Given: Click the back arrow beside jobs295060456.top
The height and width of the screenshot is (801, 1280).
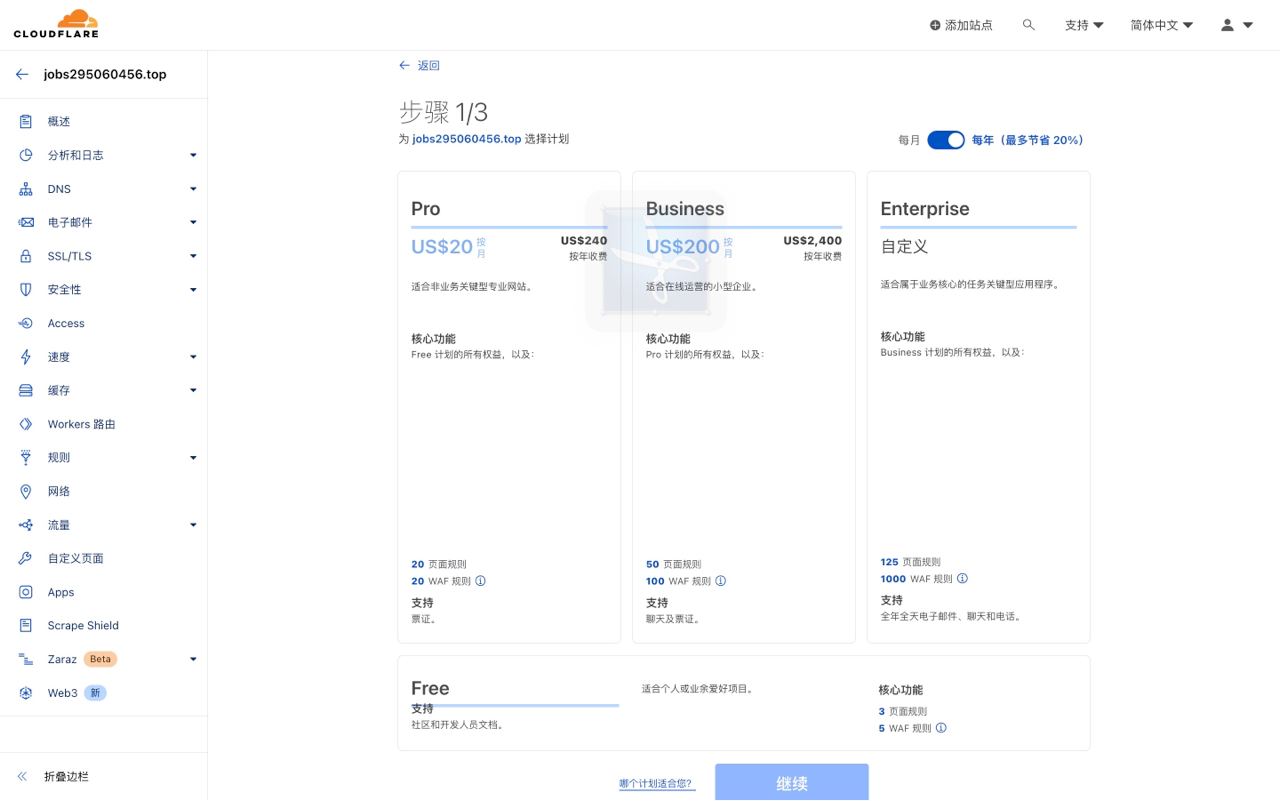Looking at the screenshot, I should [22, 74].
